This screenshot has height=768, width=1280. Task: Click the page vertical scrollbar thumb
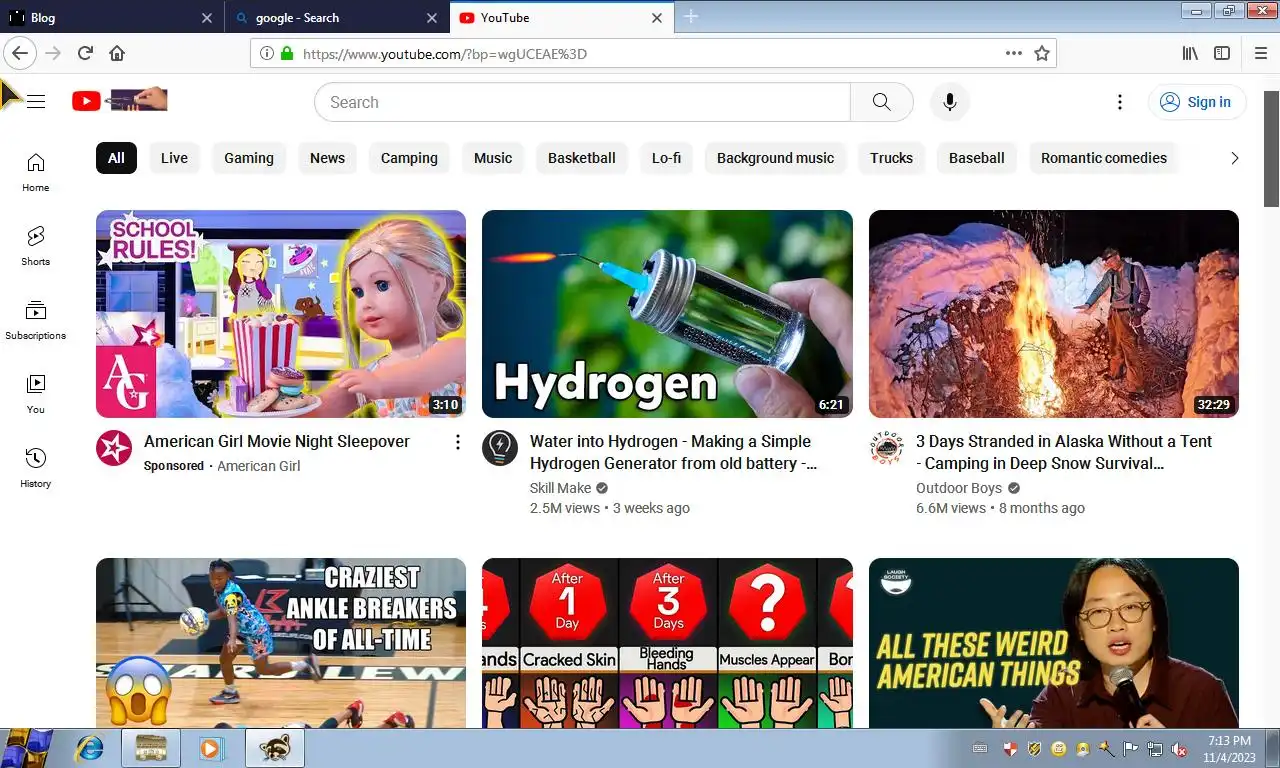point(1271,150)
